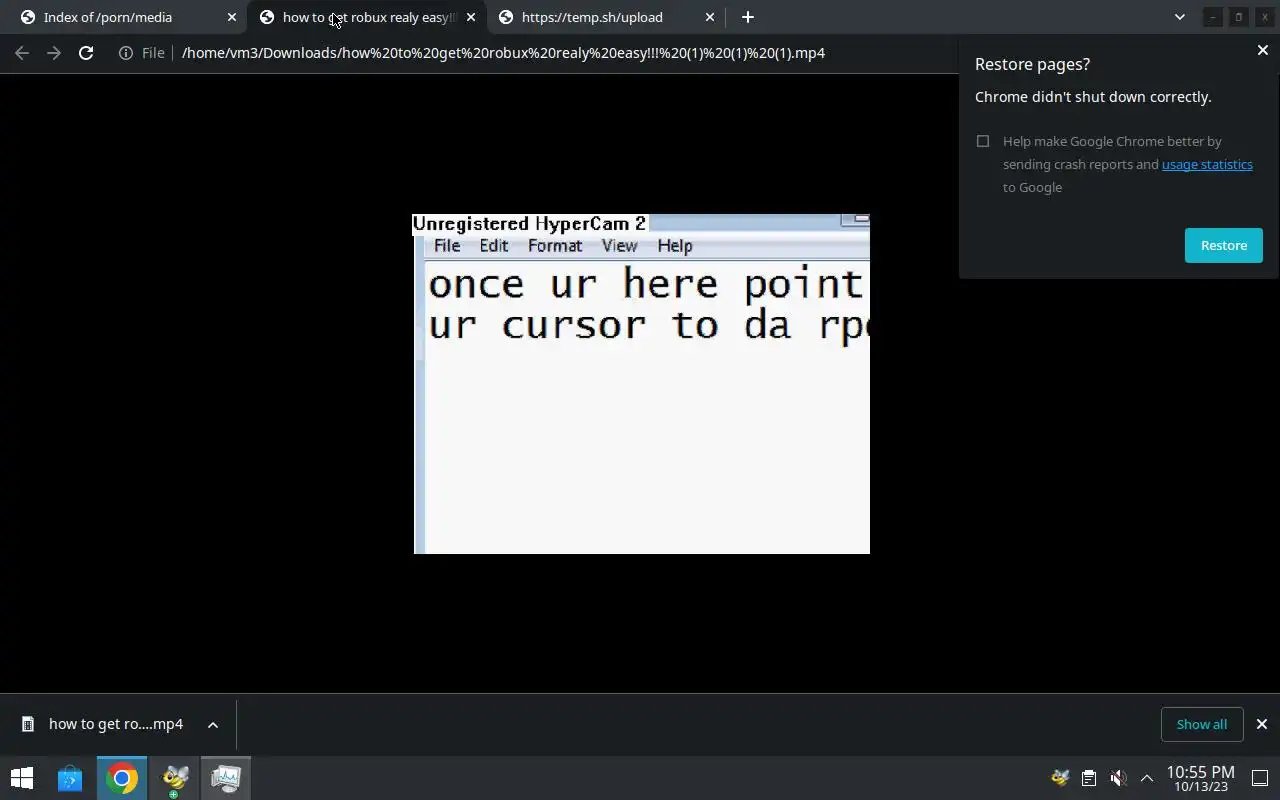Open the clipboard tray icon
The width and height of the screenshot is (1280, 800).
coord(1089,778)
